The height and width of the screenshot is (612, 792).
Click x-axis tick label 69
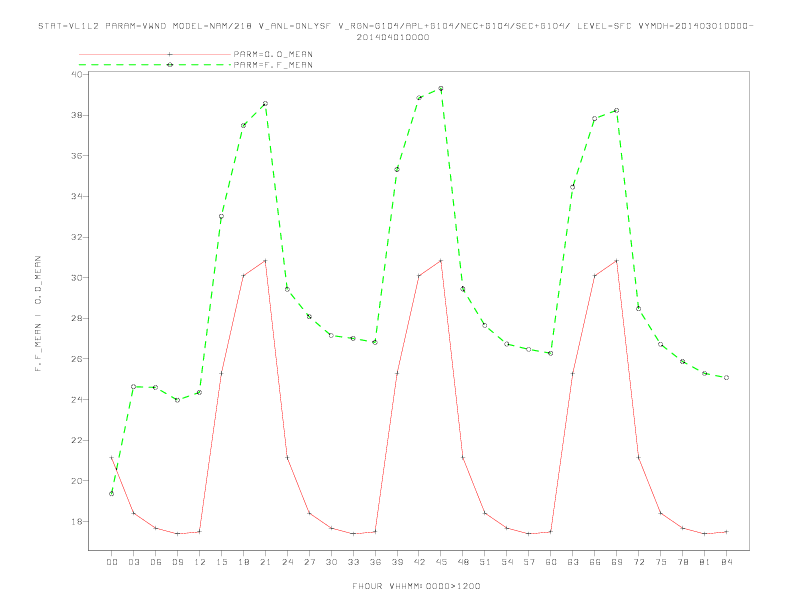coord(617,562)
